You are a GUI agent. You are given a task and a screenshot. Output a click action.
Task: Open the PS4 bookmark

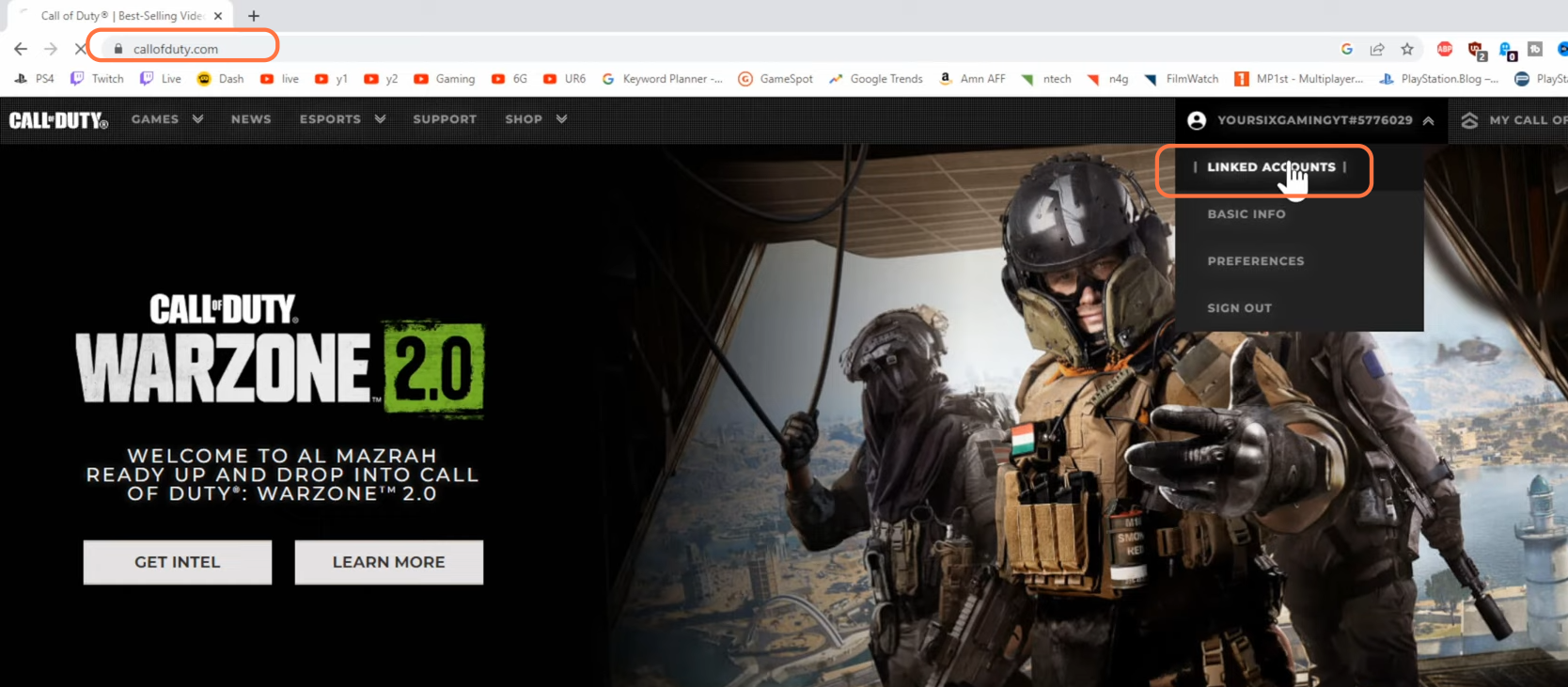pyautogui.click(x=34, y=79)
